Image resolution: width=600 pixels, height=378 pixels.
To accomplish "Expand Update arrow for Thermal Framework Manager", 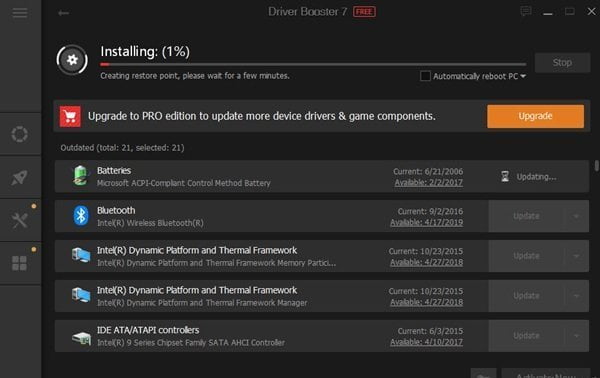I will click(x=576, y=296).
